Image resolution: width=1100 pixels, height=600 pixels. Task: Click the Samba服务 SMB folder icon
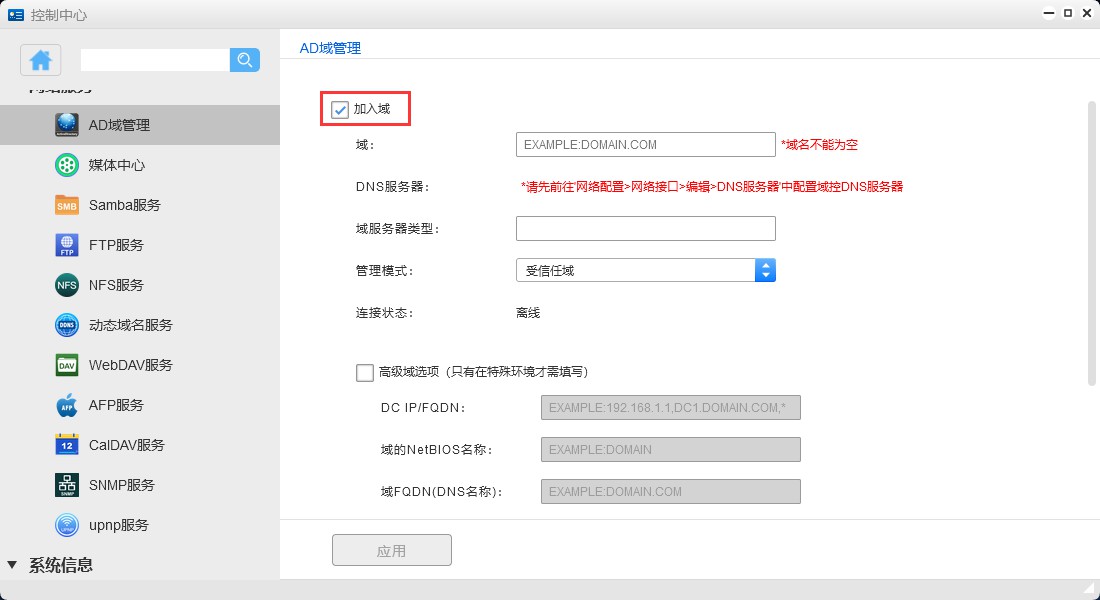[67, 205]
